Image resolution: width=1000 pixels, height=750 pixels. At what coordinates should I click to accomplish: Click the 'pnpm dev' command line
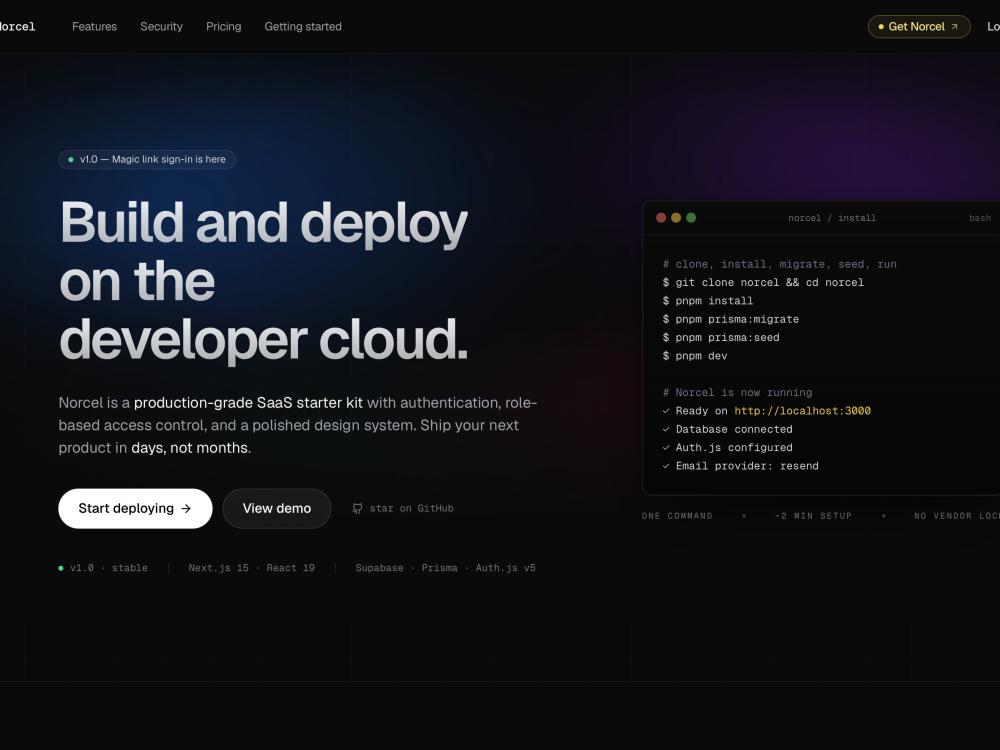pos(695,356)
